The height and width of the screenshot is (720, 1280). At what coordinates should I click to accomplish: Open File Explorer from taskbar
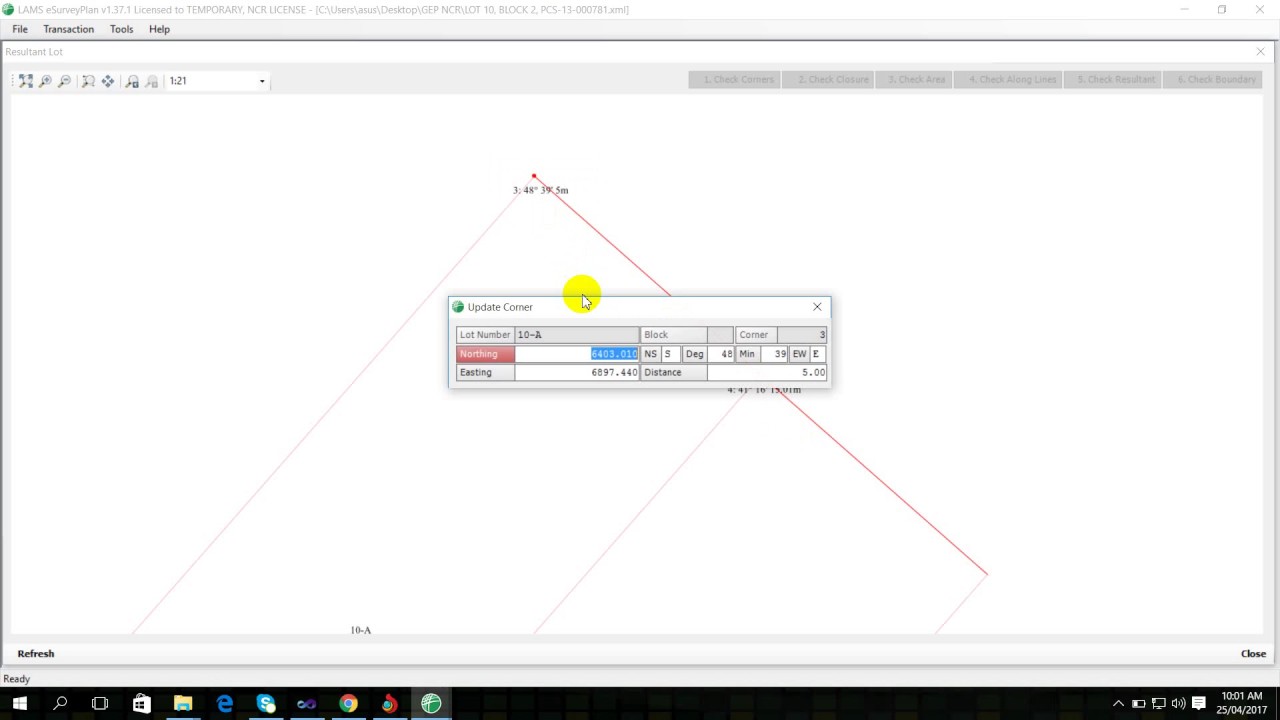click(x=183, y=704)
